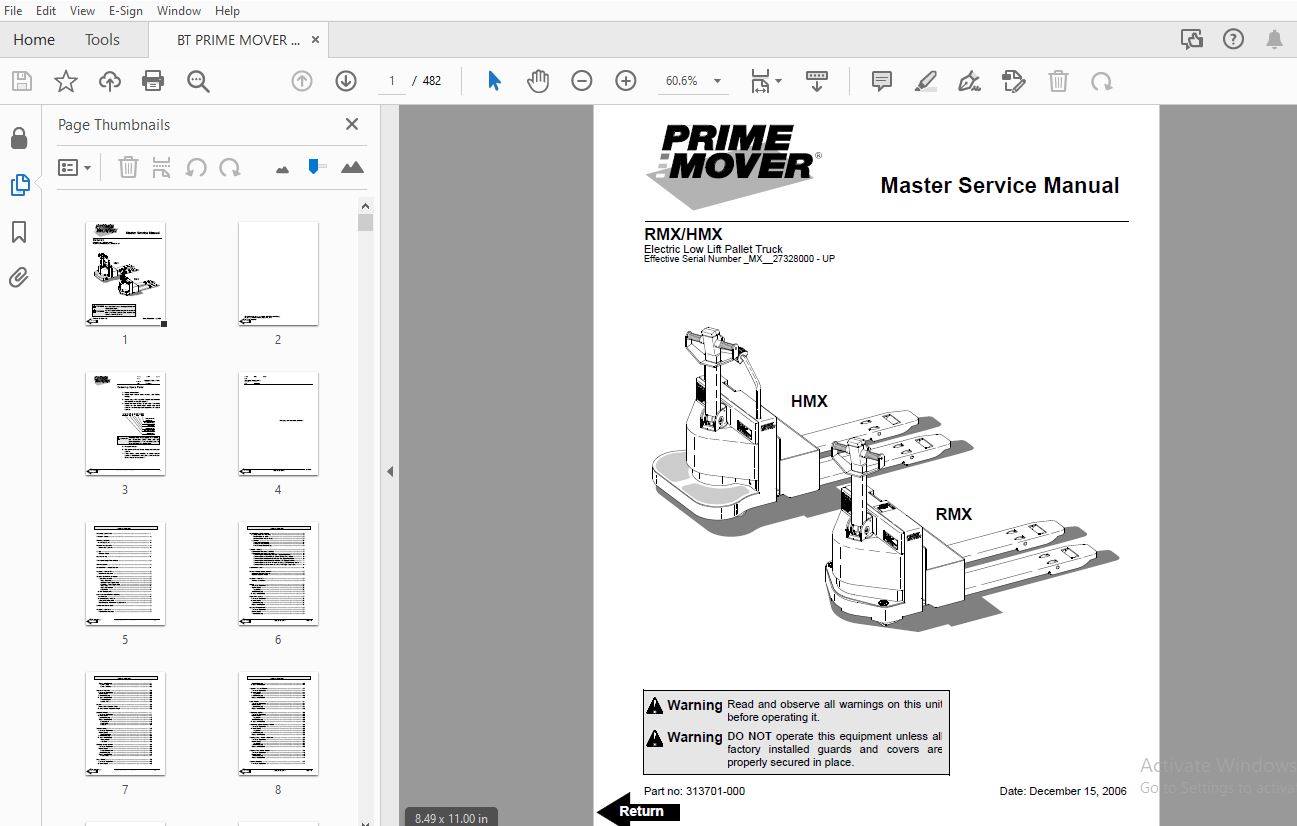Open the sign document pen tool
Viewport: 1297px width, 826px height.
969,81
